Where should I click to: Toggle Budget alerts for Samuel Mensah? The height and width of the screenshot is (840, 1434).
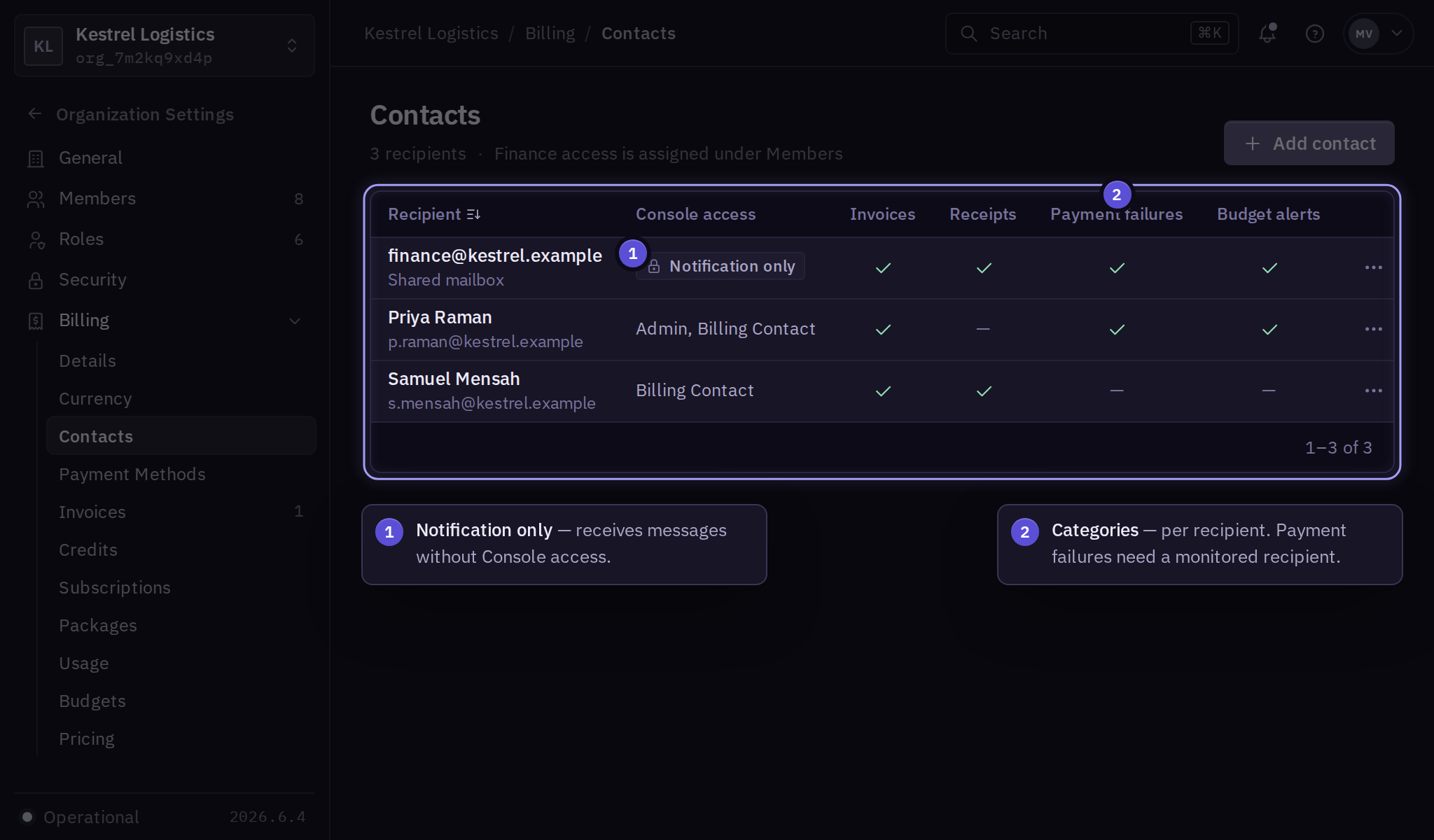(x=1269, y=391)
